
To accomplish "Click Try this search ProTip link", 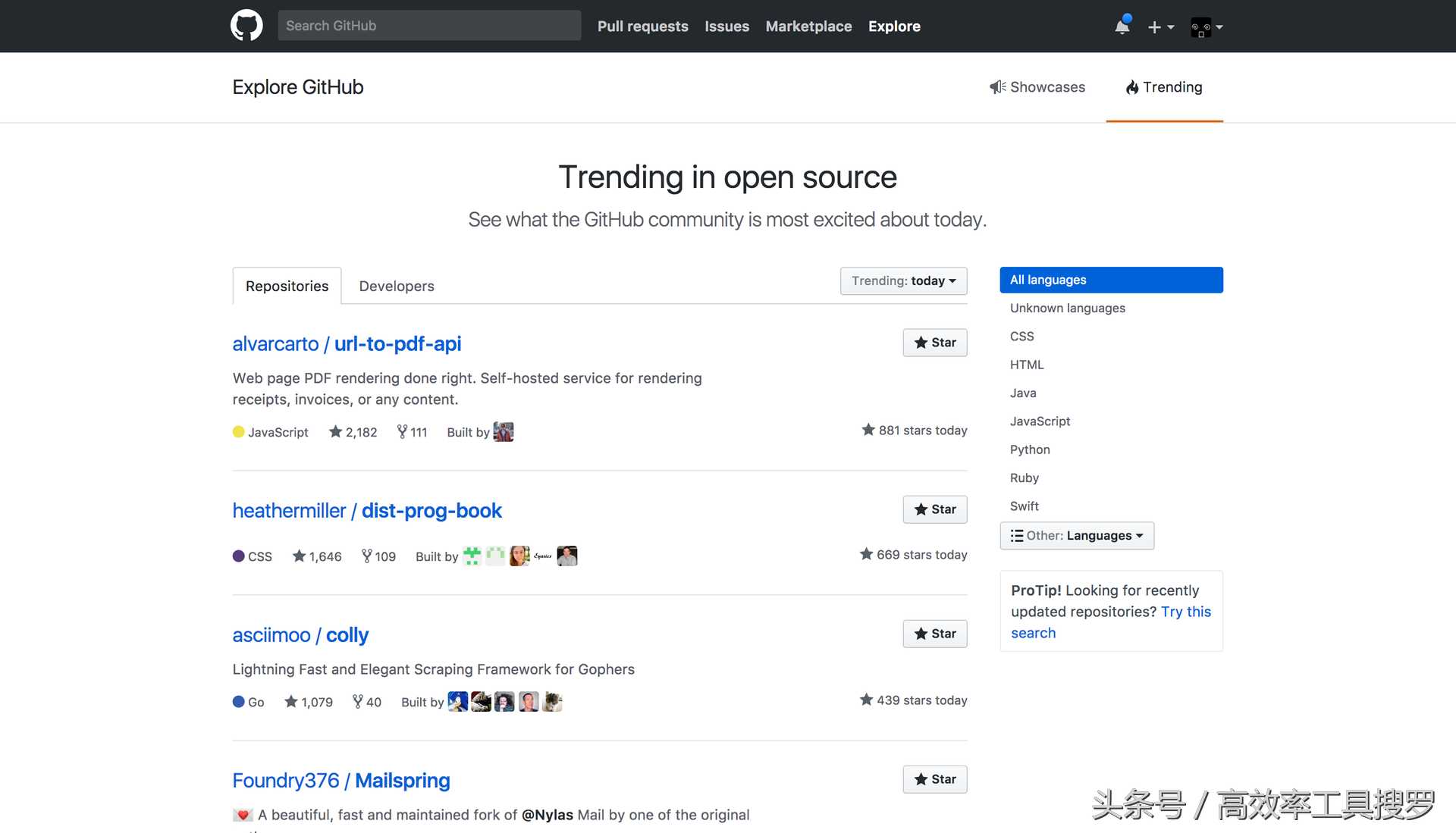I will point(1110,621).
